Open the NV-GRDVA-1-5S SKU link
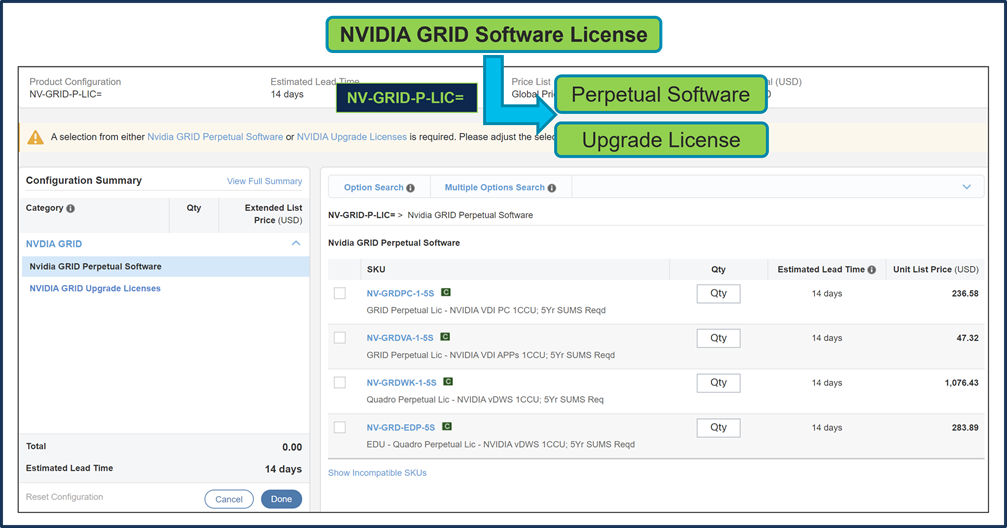This screenshot has width=1007, height=528. click(x=400, y=338)
